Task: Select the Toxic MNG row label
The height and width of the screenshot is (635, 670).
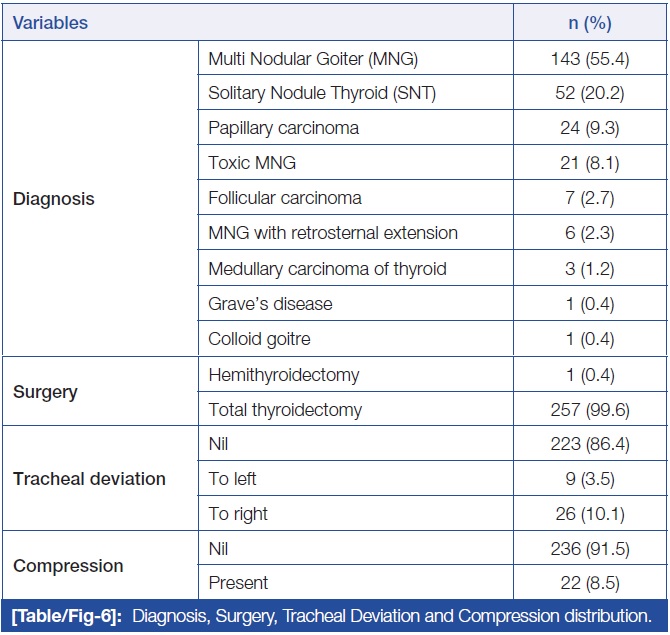Action: coord(252,163)
